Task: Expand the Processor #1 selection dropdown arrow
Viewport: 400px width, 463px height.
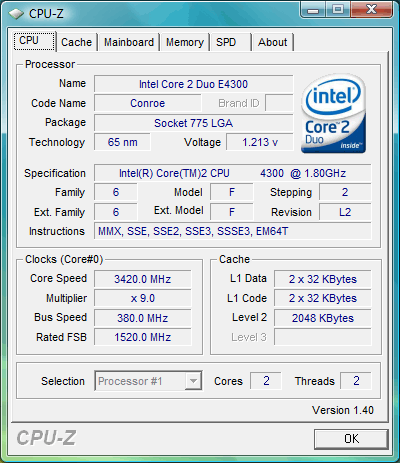Action: coord(193,381)
